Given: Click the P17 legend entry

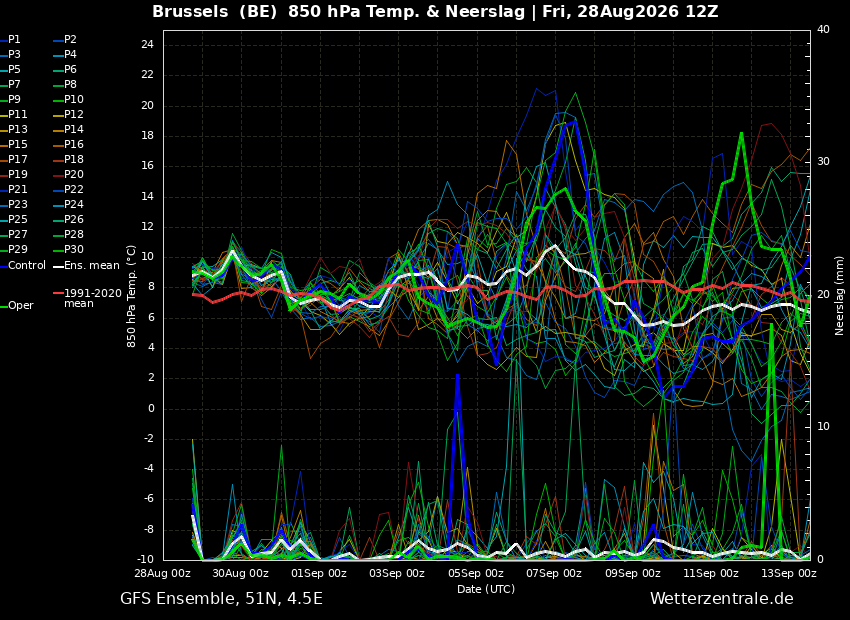Looking at the screenshot, I should tap(14, 159).
